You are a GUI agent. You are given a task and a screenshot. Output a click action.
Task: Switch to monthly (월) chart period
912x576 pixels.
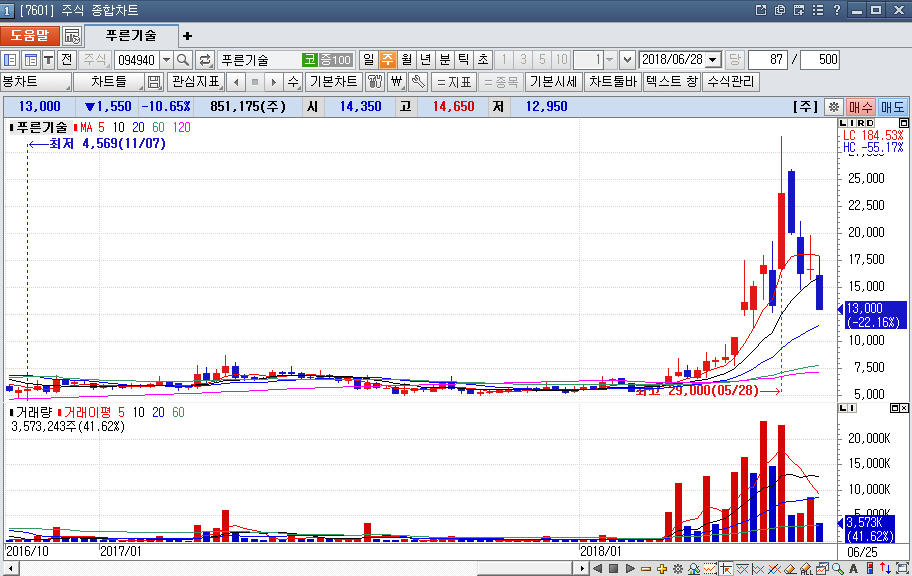click(406, 60)
